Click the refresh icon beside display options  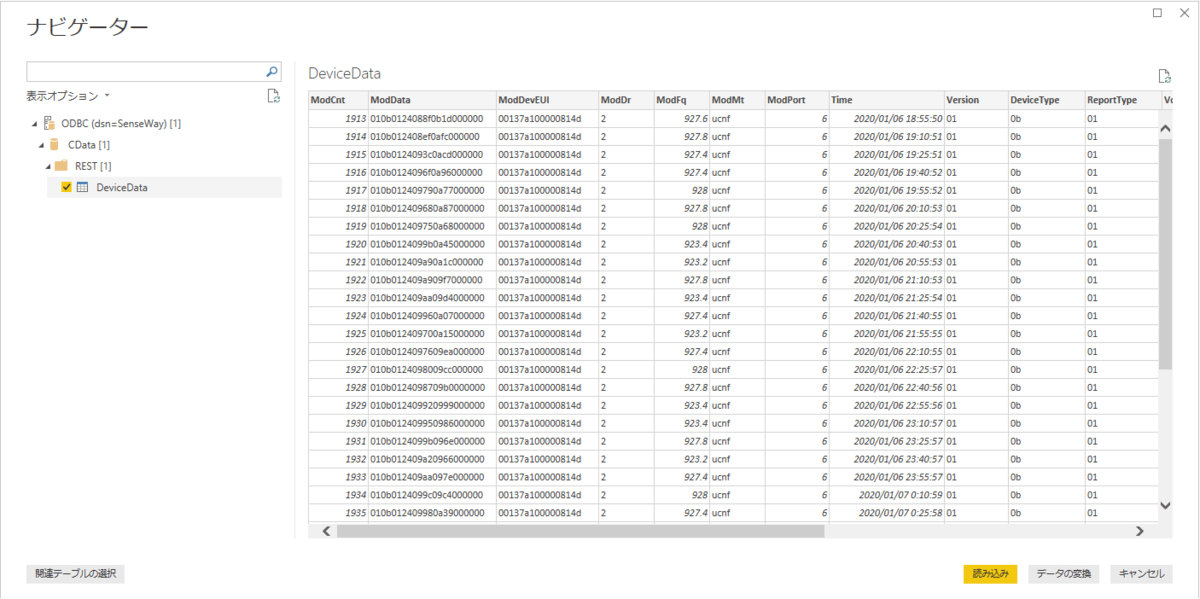(273, 96)
